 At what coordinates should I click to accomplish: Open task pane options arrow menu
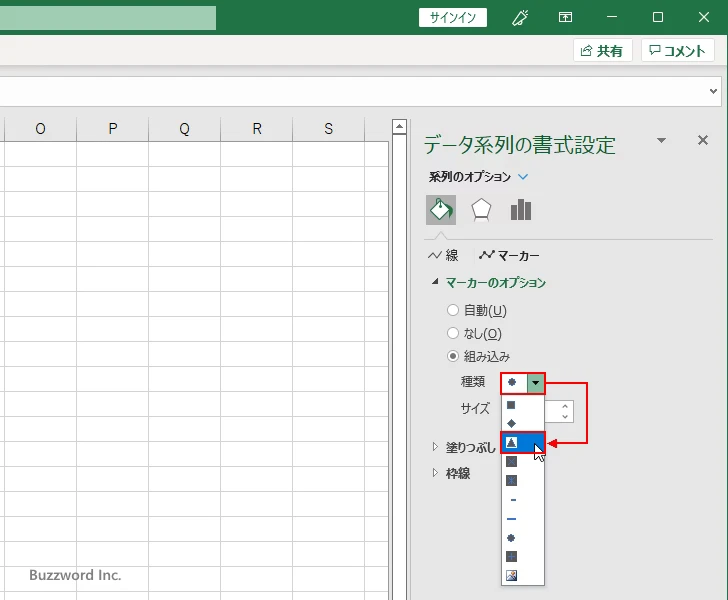tap(662, 140)
